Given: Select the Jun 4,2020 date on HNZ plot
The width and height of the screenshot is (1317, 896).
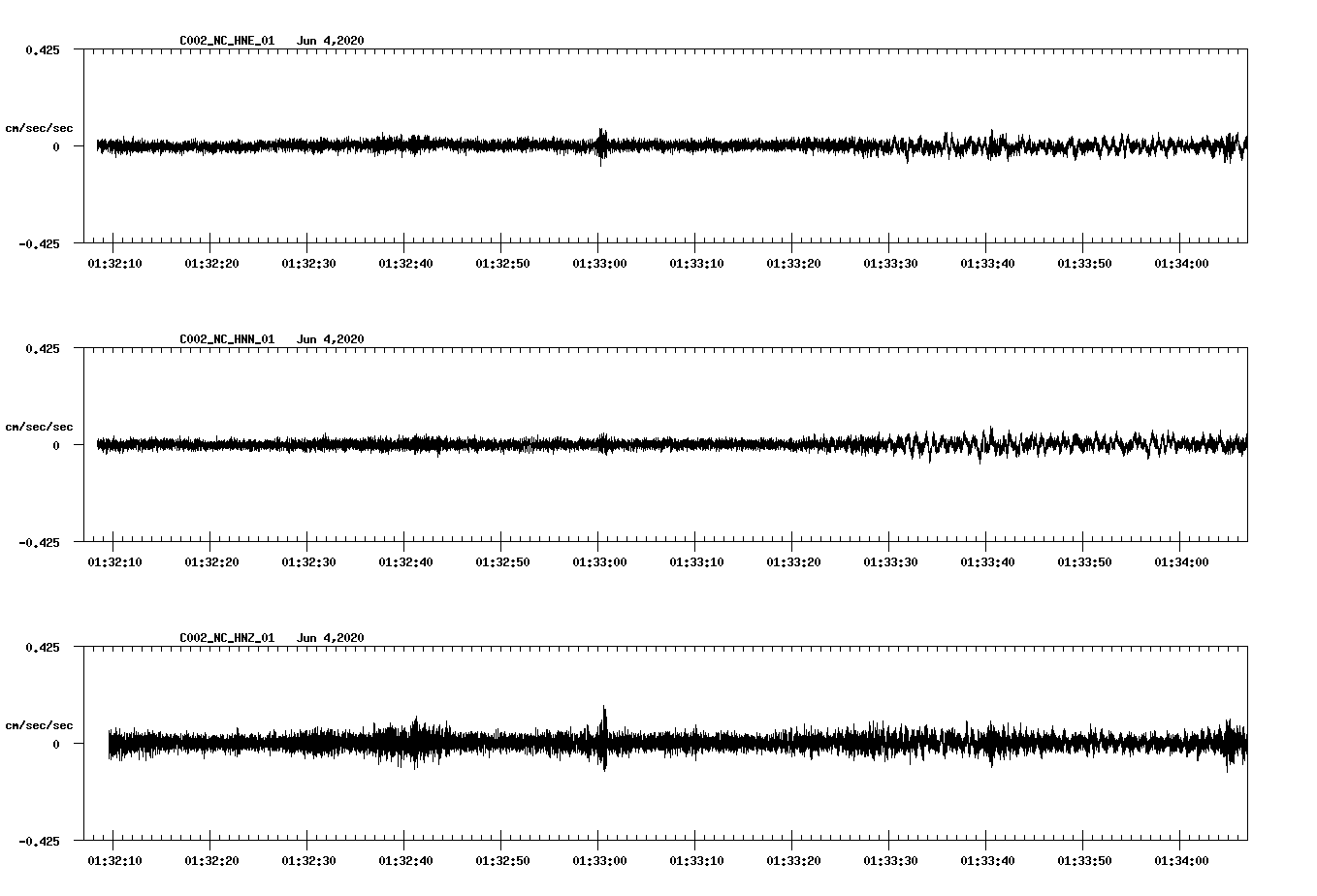Looking at the screenshot, I should tap(331, 638).
